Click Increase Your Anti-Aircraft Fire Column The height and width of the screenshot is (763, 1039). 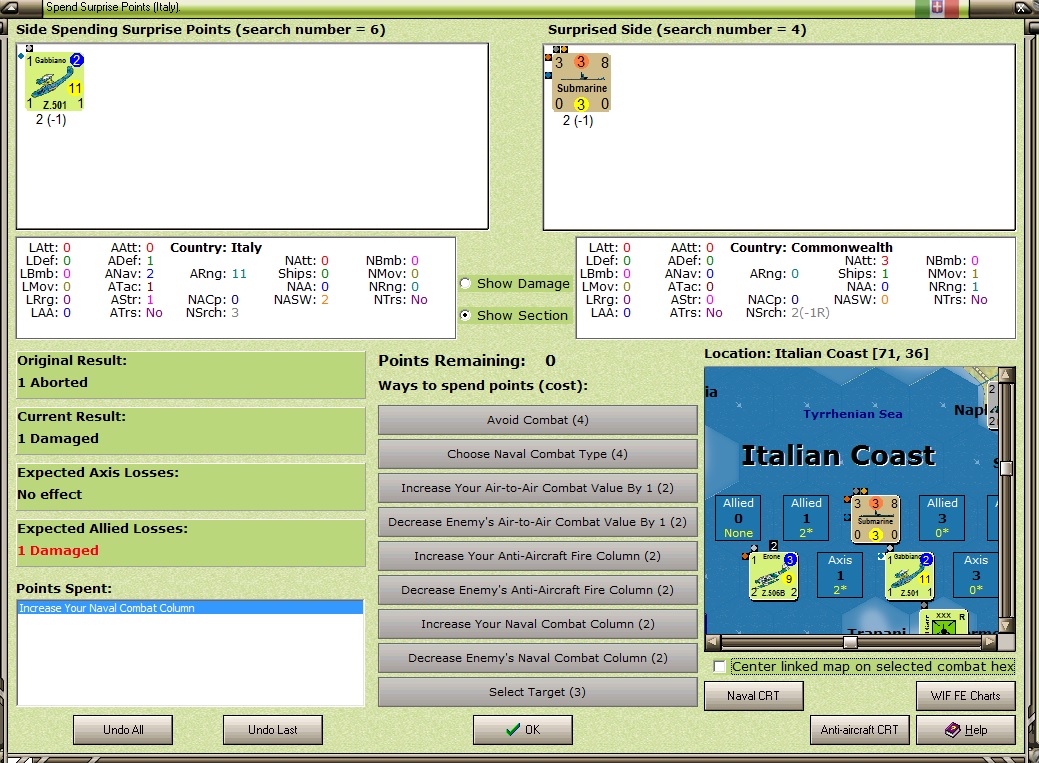[537, 556]
